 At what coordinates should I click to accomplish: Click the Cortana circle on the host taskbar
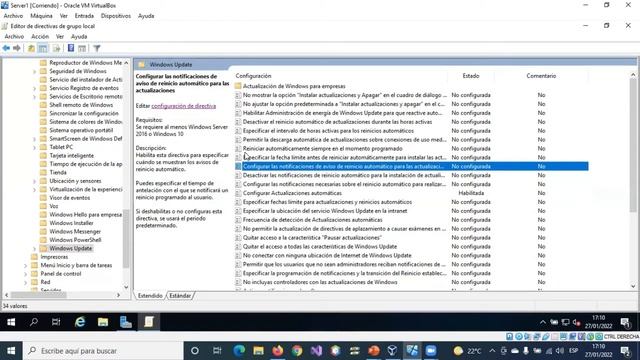(x=195, y=351)
